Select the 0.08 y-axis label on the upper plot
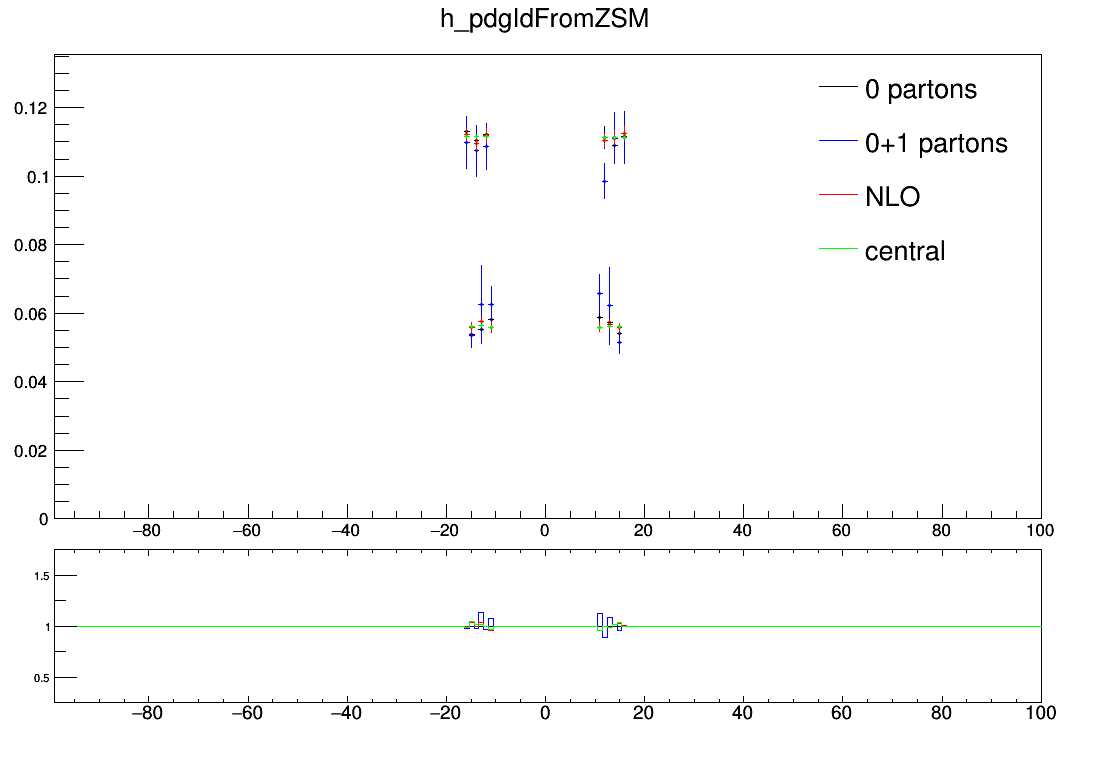Image resolution: width=1096 pixels, height=772 pixels. pos(31,245)
